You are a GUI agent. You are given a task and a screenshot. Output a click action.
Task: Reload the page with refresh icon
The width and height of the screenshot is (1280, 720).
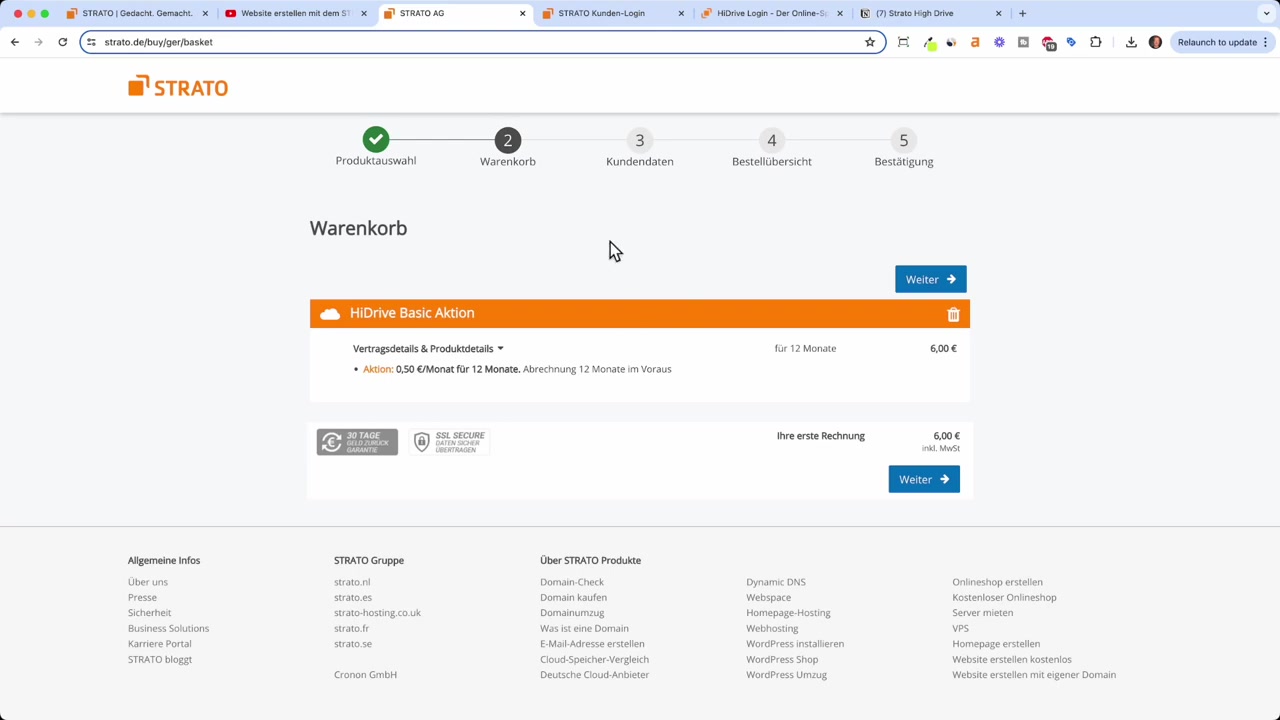[x=62, y=42]
